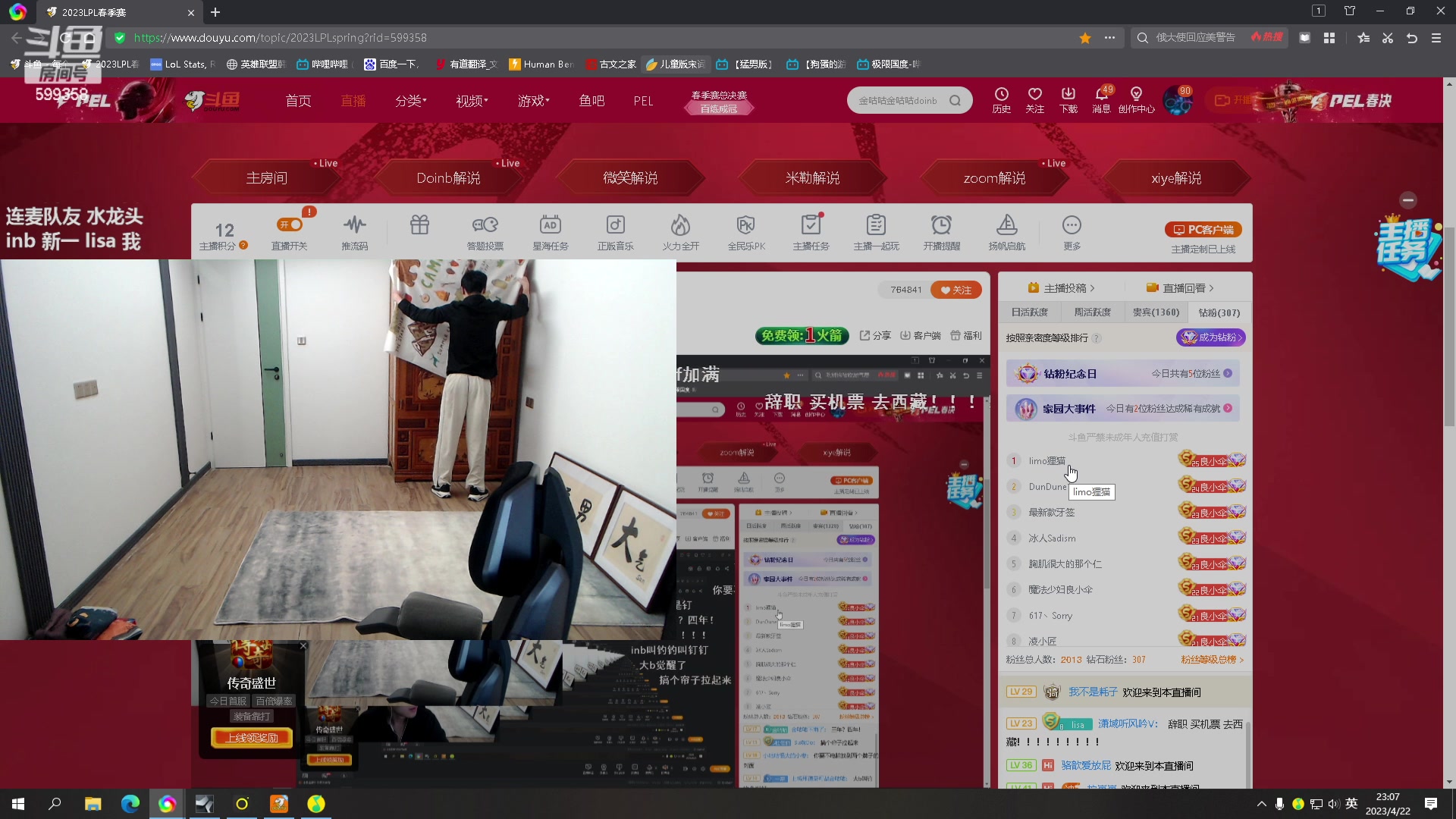The image size is (1456, 819).
Task: Expand 直播回看 replay arrow
Action: [x=1180, y=288]
